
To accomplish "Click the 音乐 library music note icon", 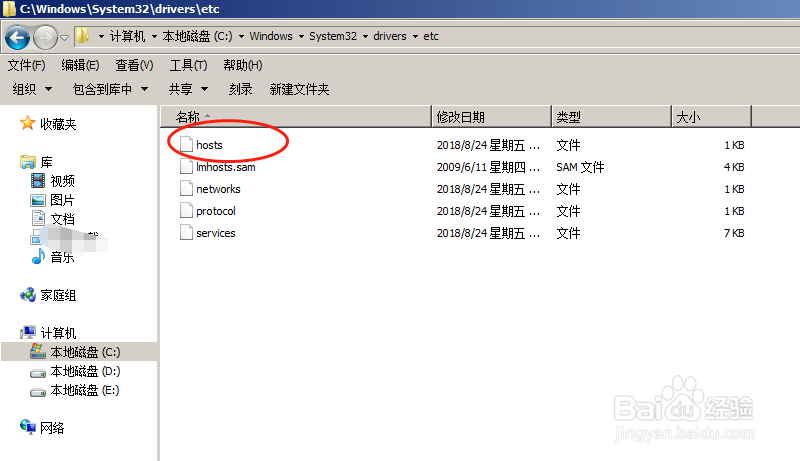I will [38, 256].
